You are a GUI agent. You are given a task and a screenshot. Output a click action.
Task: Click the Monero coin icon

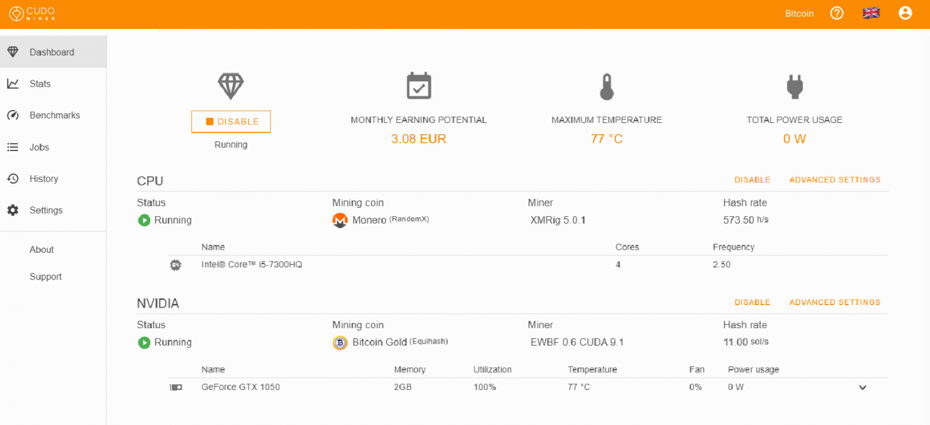pyautogui.click(x=339, y=221)
